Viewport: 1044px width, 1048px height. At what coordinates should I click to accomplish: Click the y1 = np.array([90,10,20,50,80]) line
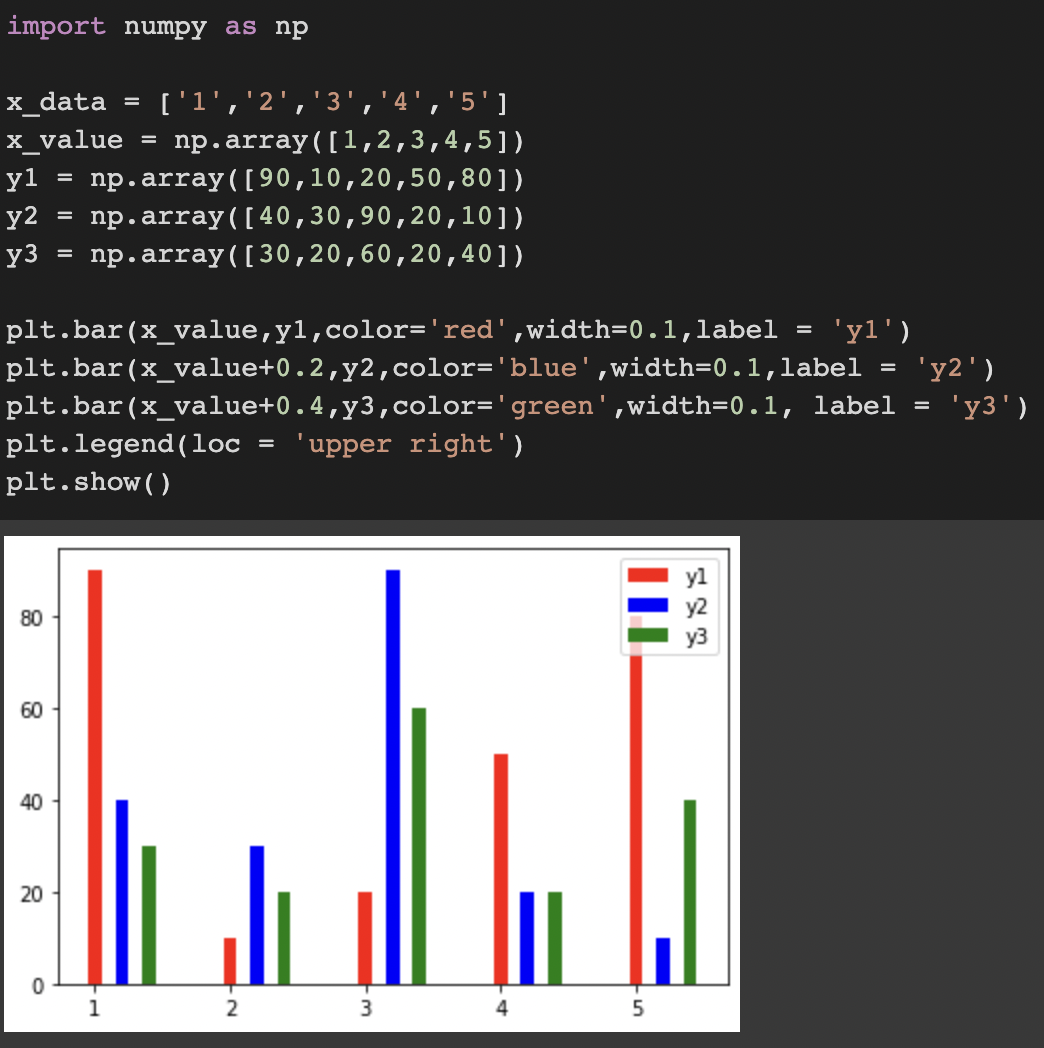265,178
